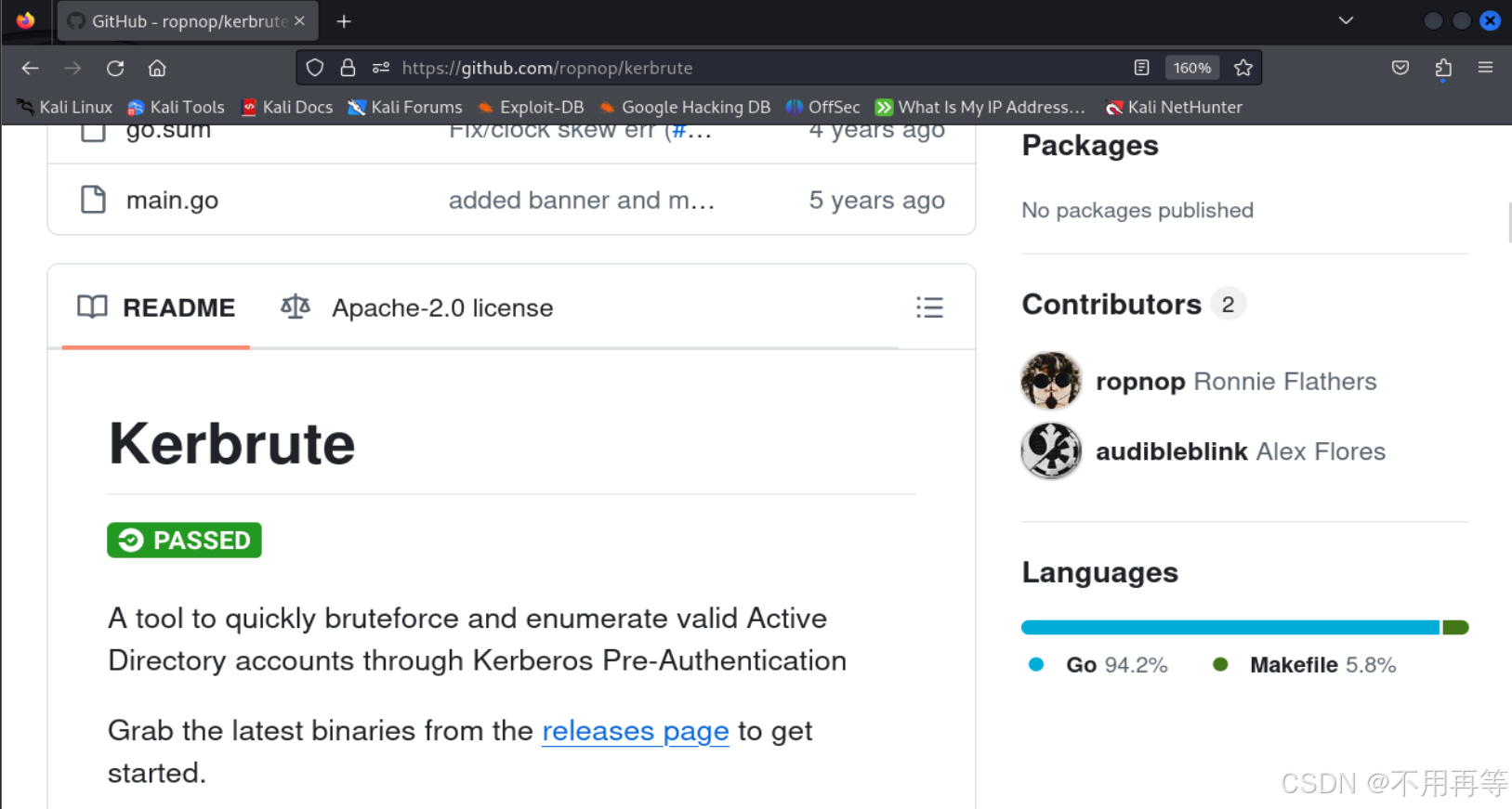The height and width of the screenshot is (809, 1512).
Task: Click the README outline list icon
Action: click(x=929, y=307)
